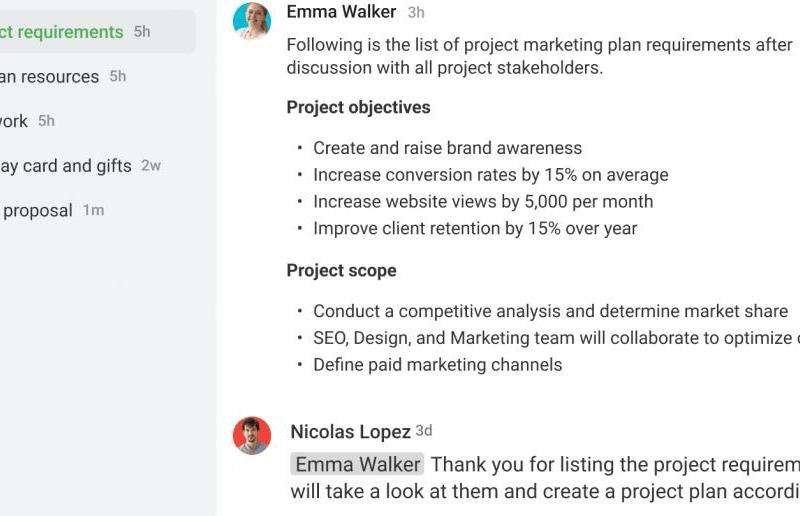Click the 'Increase conversion rates' bullet item
Screen dimensions: 800x516
click(491, 175)
